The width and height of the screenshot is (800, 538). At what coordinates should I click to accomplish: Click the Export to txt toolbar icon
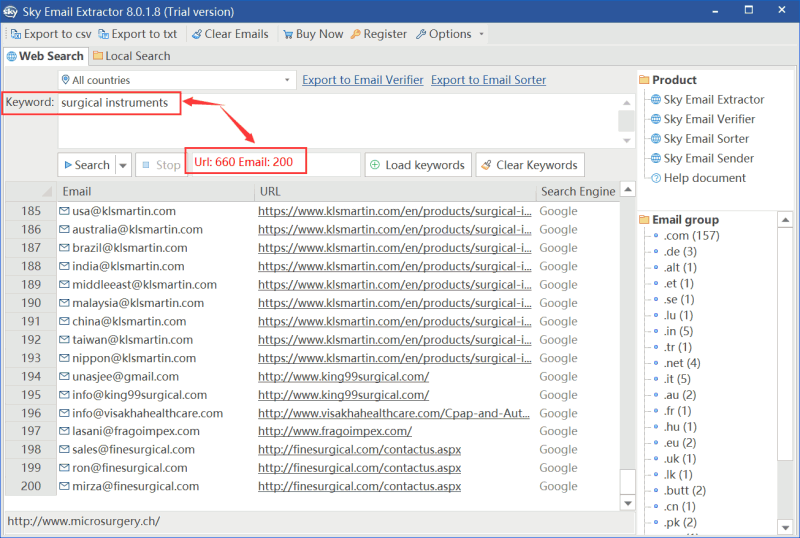point(104,34)
